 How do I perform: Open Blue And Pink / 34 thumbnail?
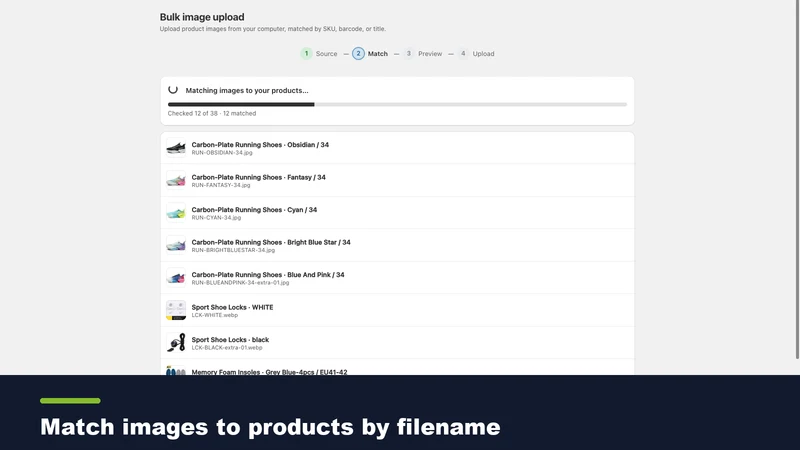[176, 278]
